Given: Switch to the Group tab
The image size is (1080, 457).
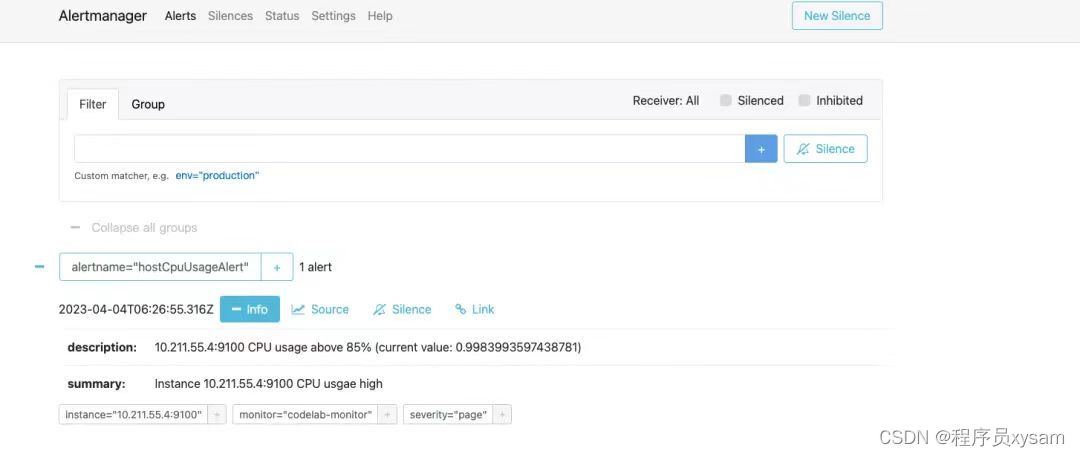Looking at the screenshot, I should click(148, 104).
